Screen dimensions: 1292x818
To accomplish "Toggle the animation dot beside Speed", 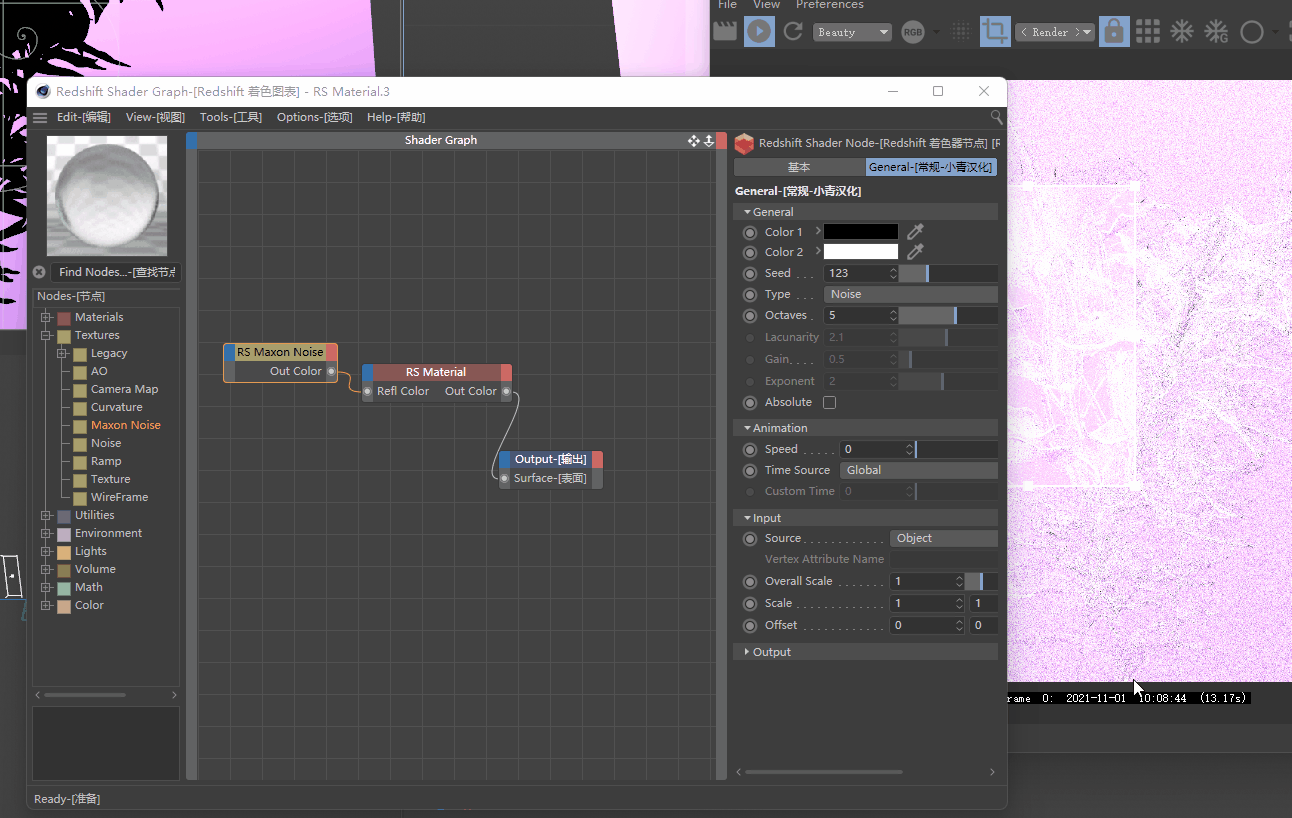I will pos(750,449).
